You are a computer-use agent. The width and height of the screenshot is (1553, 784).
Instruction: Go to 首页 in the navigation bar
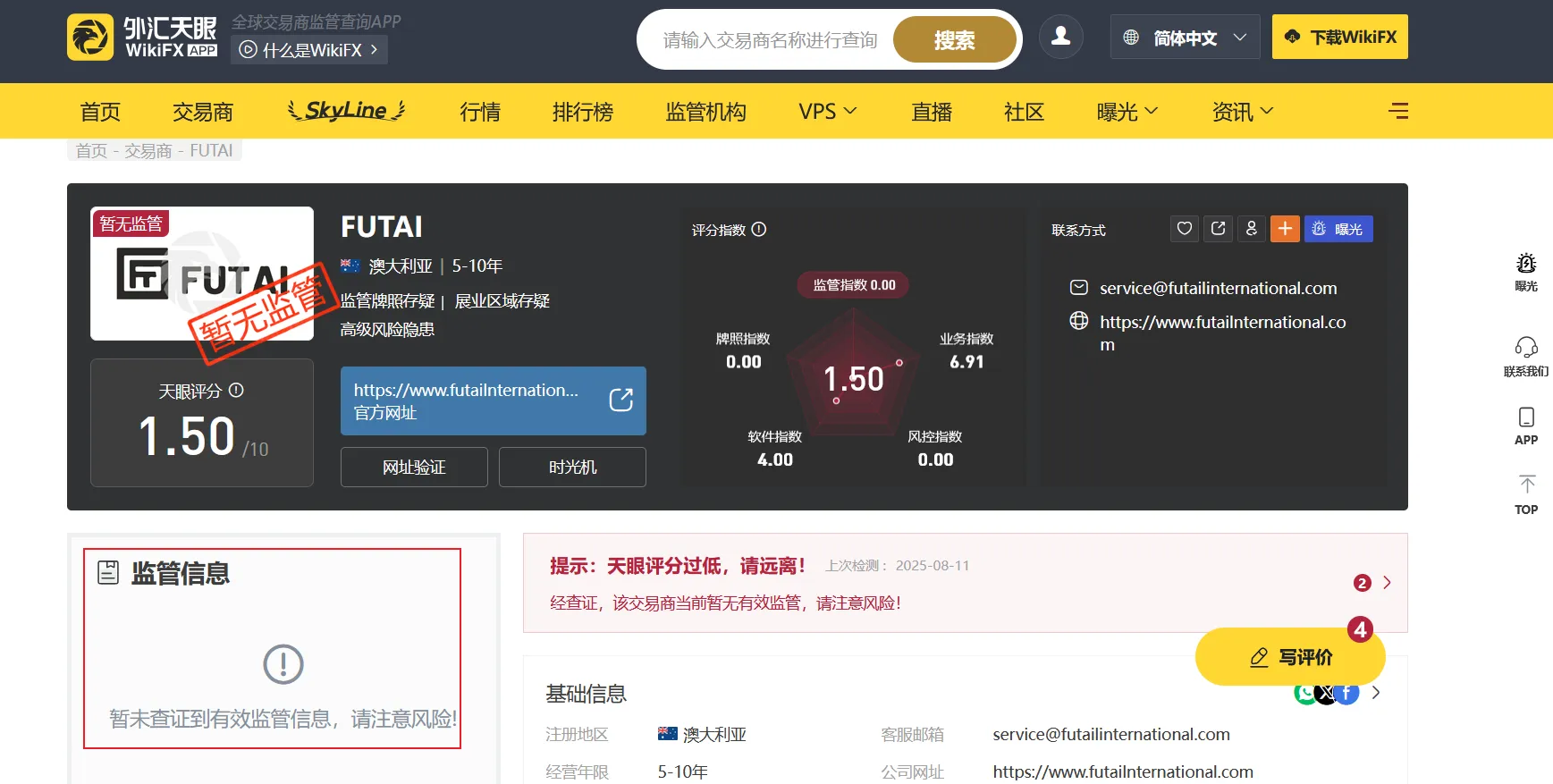point(100,111)
